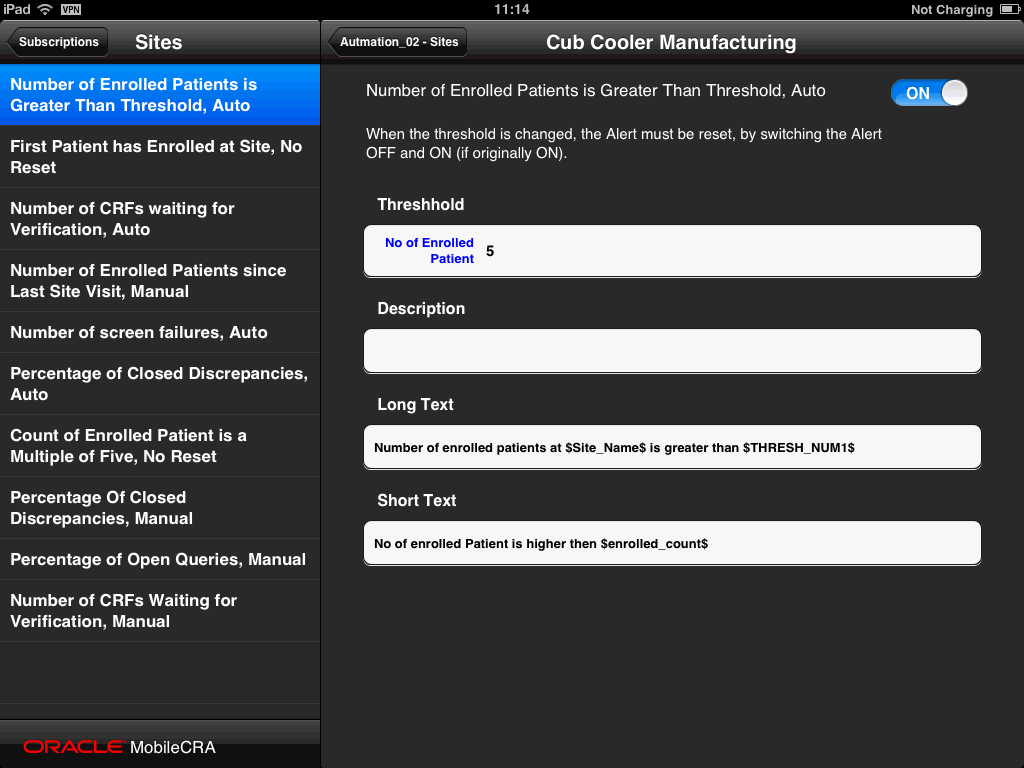Viewport: 1024px width, 768px height.
Task: Select Percentage of Closed Discrepancies, Auto
Action: click(160, 384)
